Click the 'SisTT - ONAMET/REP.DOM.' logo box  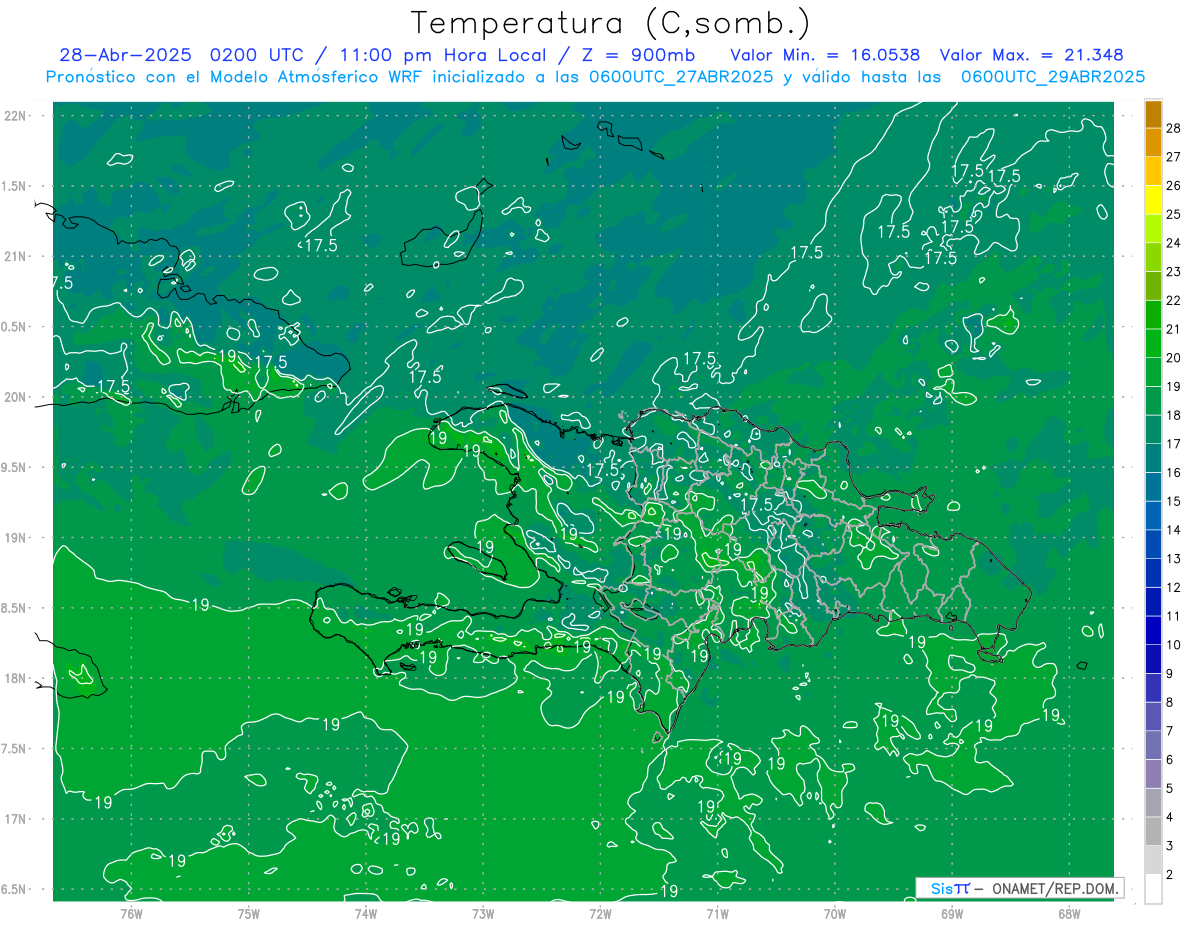[x=1019, y=888]
